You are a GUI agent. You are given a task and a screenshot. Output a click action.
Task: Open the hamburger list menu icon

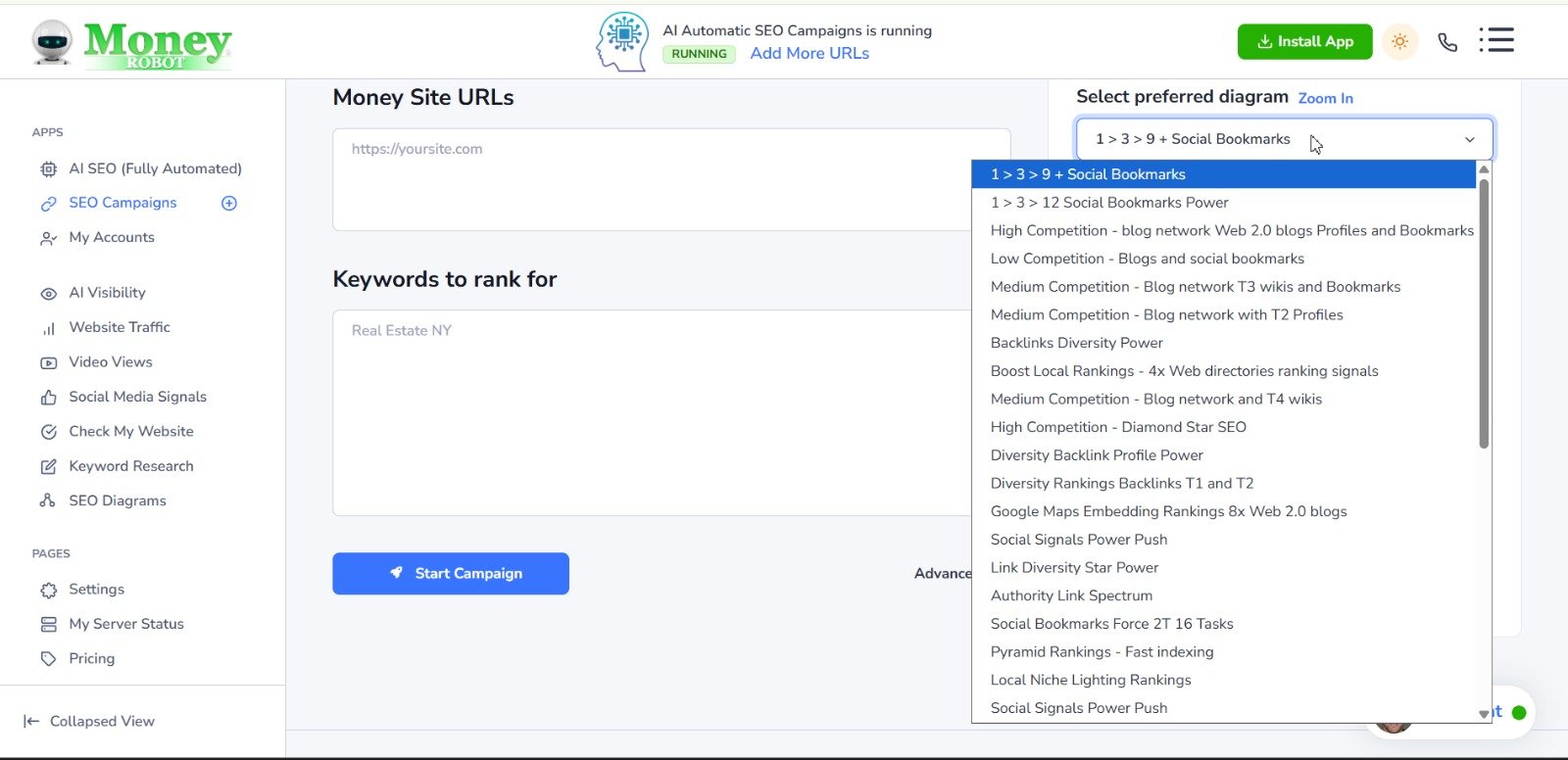click(1496, 40)
